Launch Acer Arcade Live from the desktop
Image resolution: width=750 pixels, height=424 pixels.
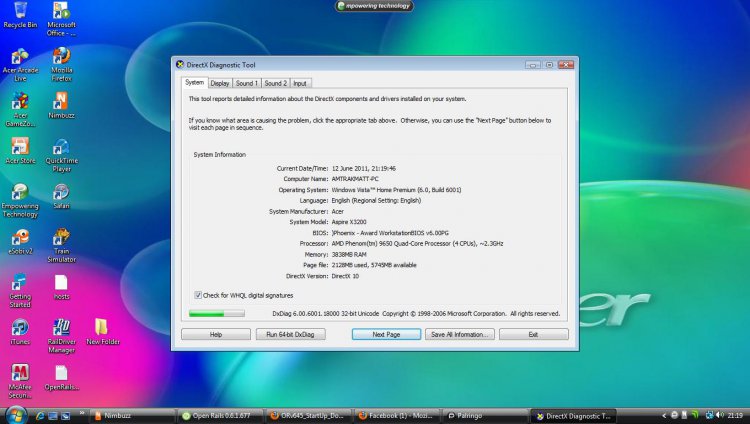[x=20, y=65]
